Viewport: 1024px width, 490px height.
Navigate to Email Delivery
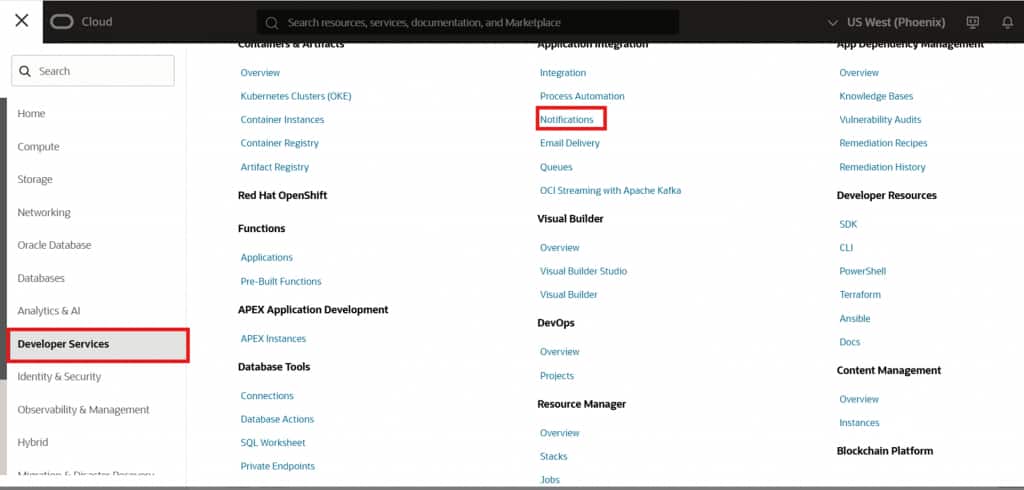(x=570, y=143)
